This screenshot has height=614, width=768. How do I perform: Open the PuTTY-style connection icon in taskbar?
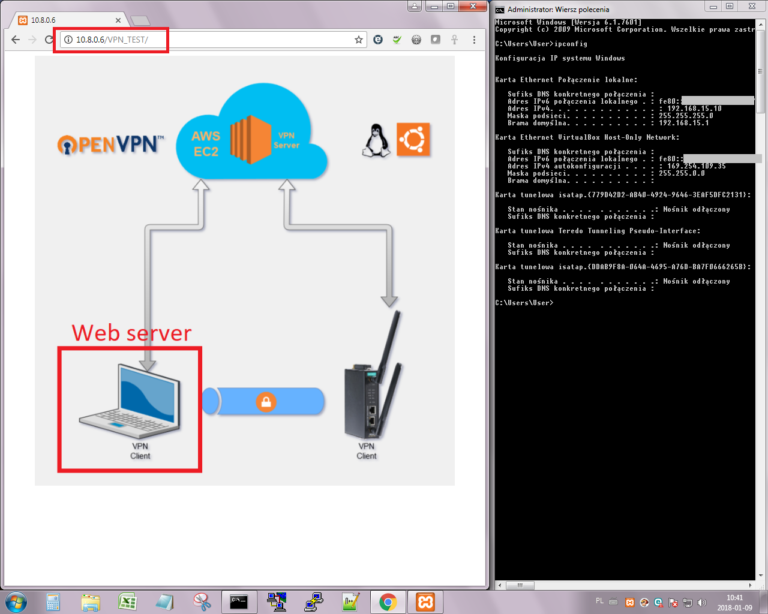tap(313, 602)
